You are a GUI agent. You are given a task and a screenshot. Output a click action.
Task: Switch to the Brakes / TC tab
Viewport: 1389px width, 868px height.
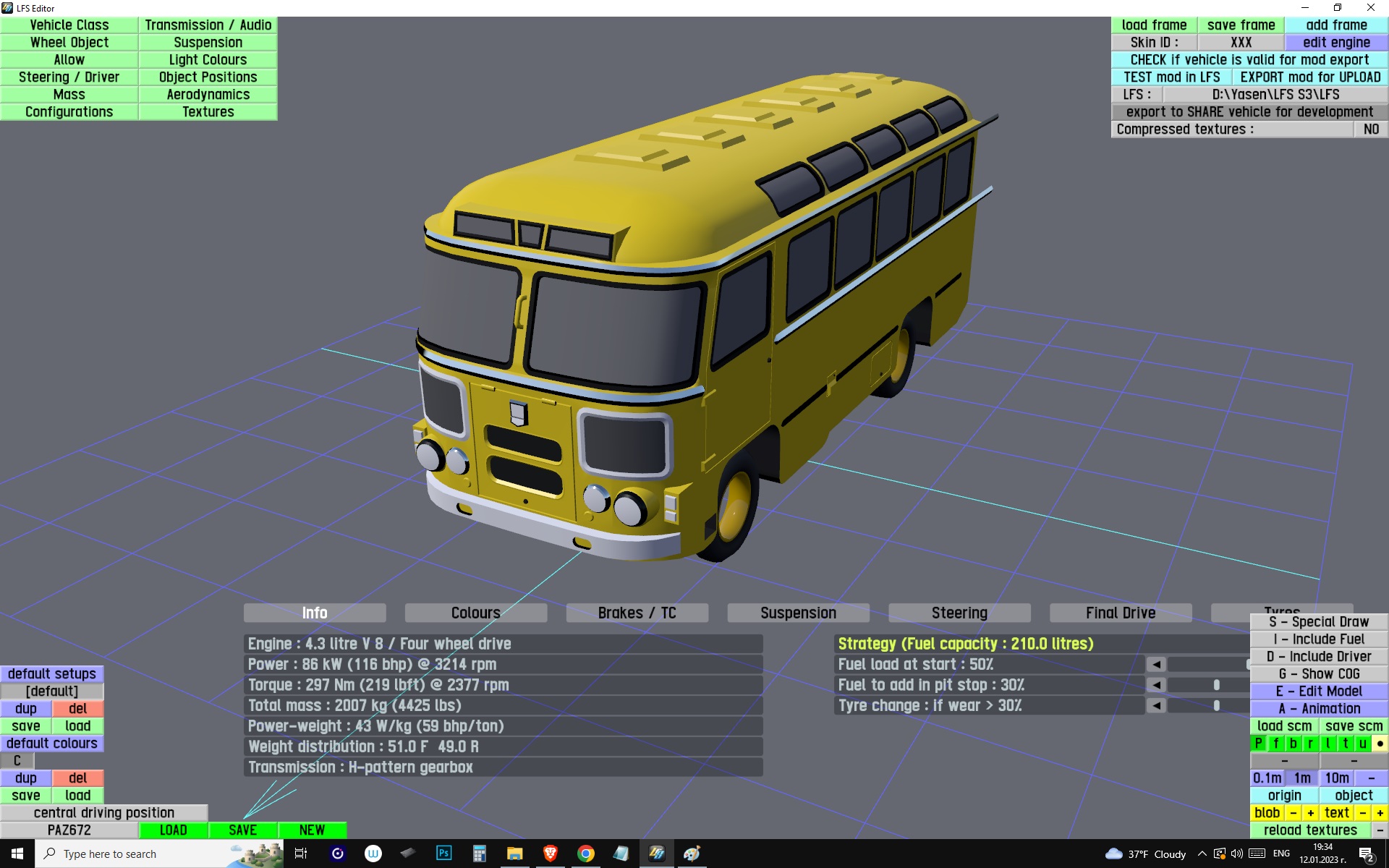(x=637, y=613)
